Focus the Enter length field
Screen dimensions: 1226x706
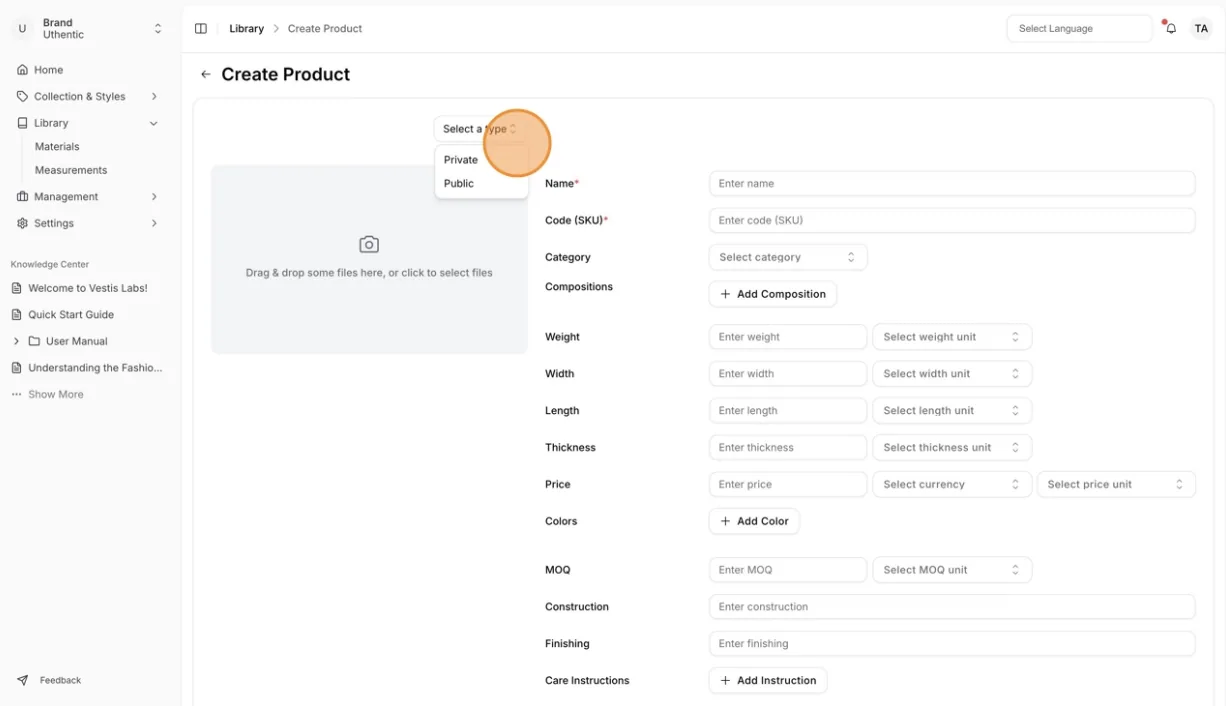pos(788,411)
